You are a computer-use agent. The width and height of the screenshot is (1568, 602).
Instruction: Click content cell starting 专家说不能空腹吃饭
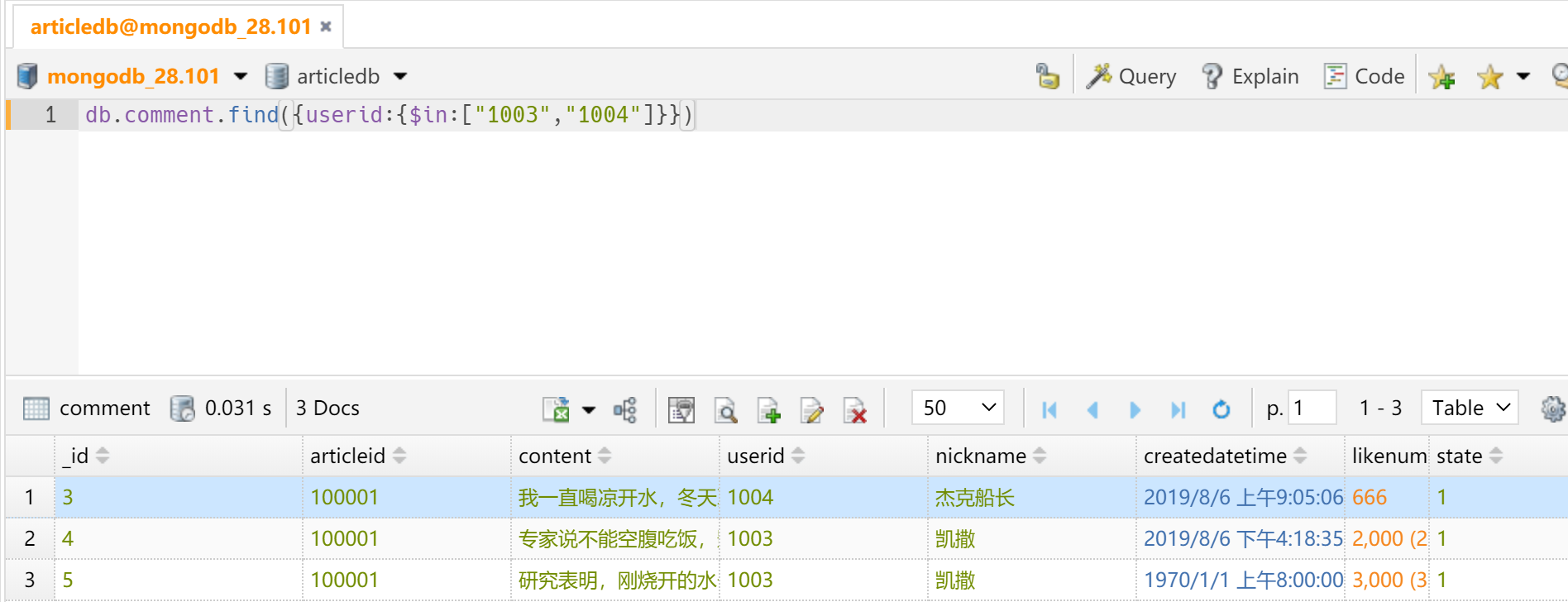[615, 538]
